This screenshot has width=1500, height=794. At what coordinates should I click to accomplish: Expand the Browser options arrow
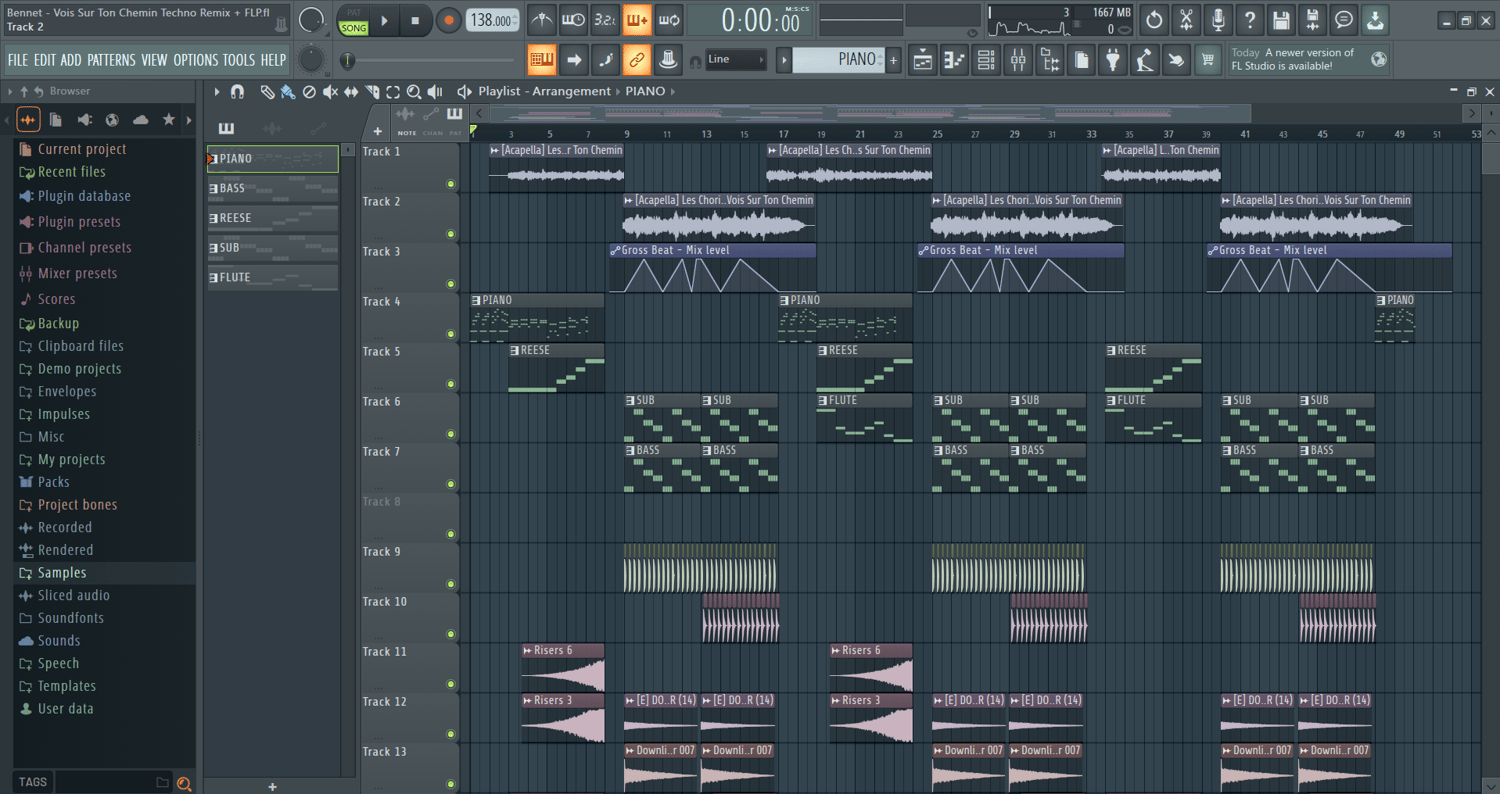point(9,91)
